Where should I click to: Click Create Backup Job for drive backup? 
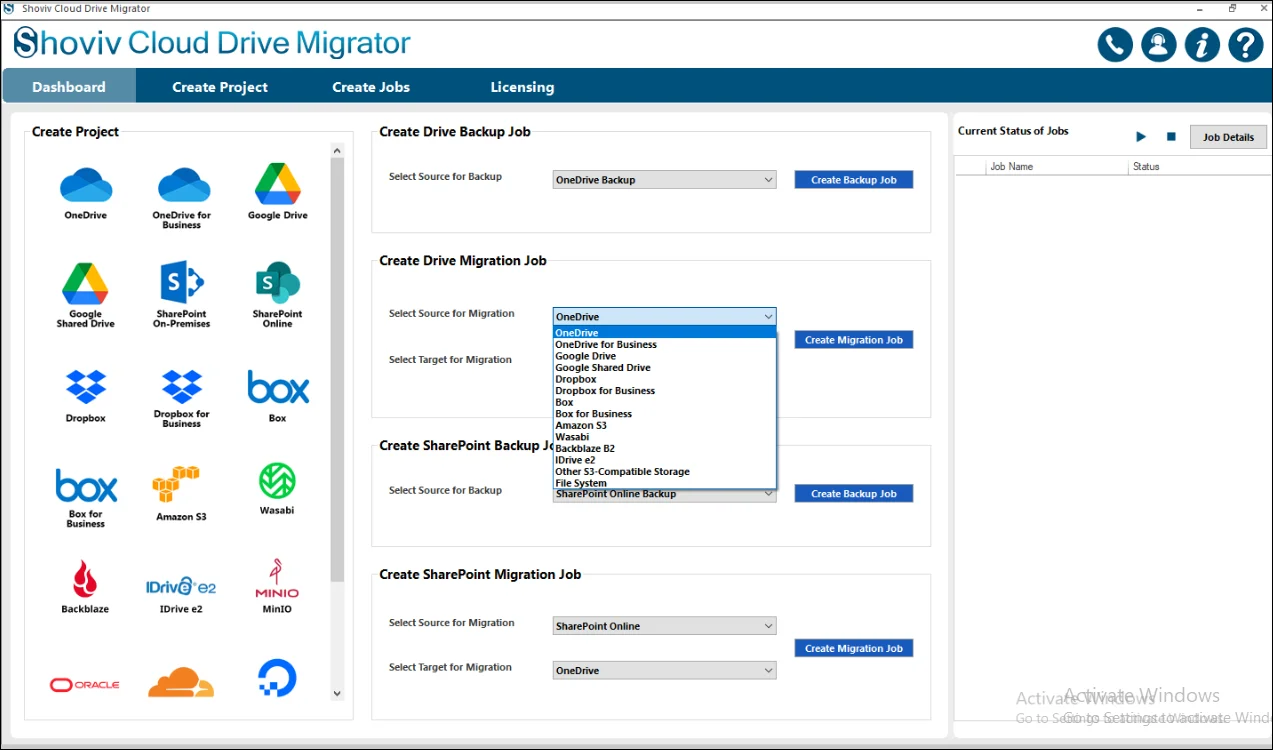854,180
